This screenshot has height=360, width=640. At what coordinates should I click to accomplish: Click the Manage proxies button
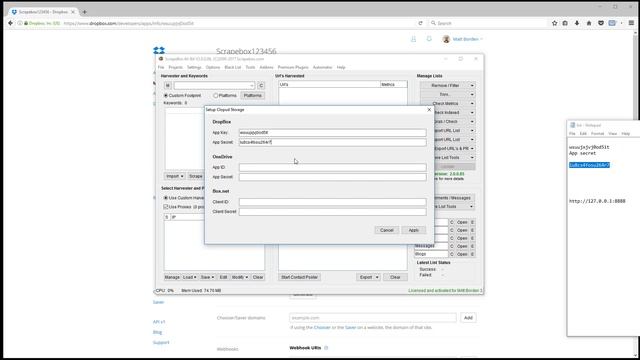[172, 277]
